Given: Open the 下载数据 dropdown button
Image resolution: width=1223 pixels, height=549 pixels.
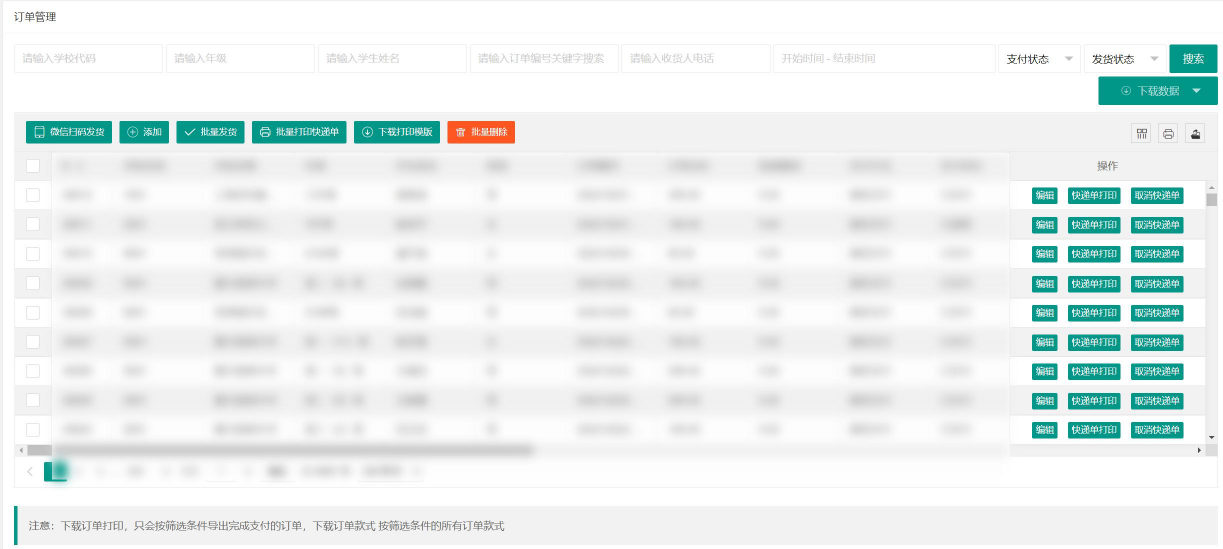Looking at the screenshot, I should coord(1157,91).
